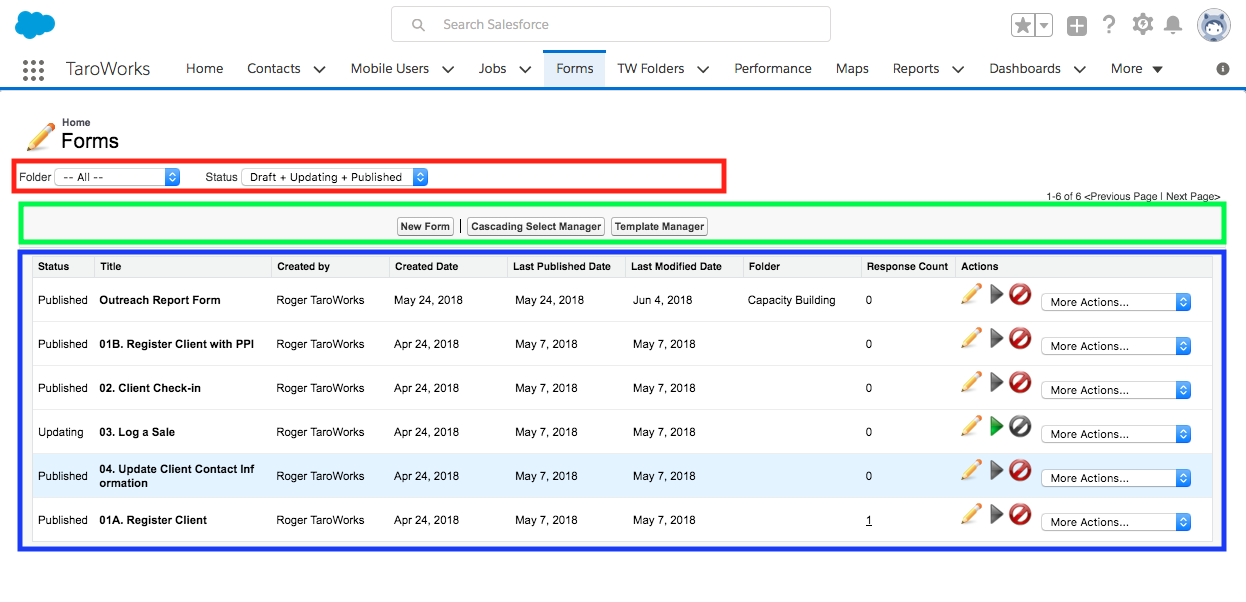The width and height of the screenshot is (1246, 602).
Task: Expand the Contacts tab chevron menu
Action: point(319,69)
